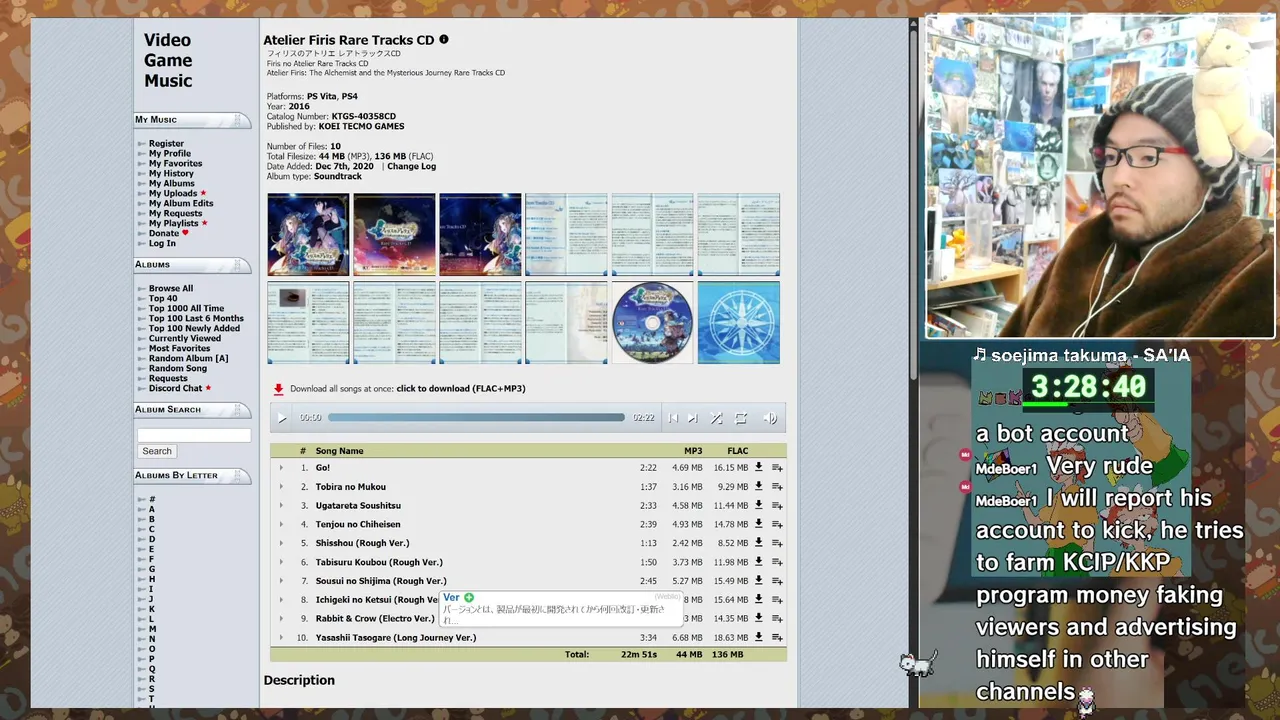
Task: Play row triangle for 'Shisshou (Rough Ver.)'
Action: click(281, 544)
